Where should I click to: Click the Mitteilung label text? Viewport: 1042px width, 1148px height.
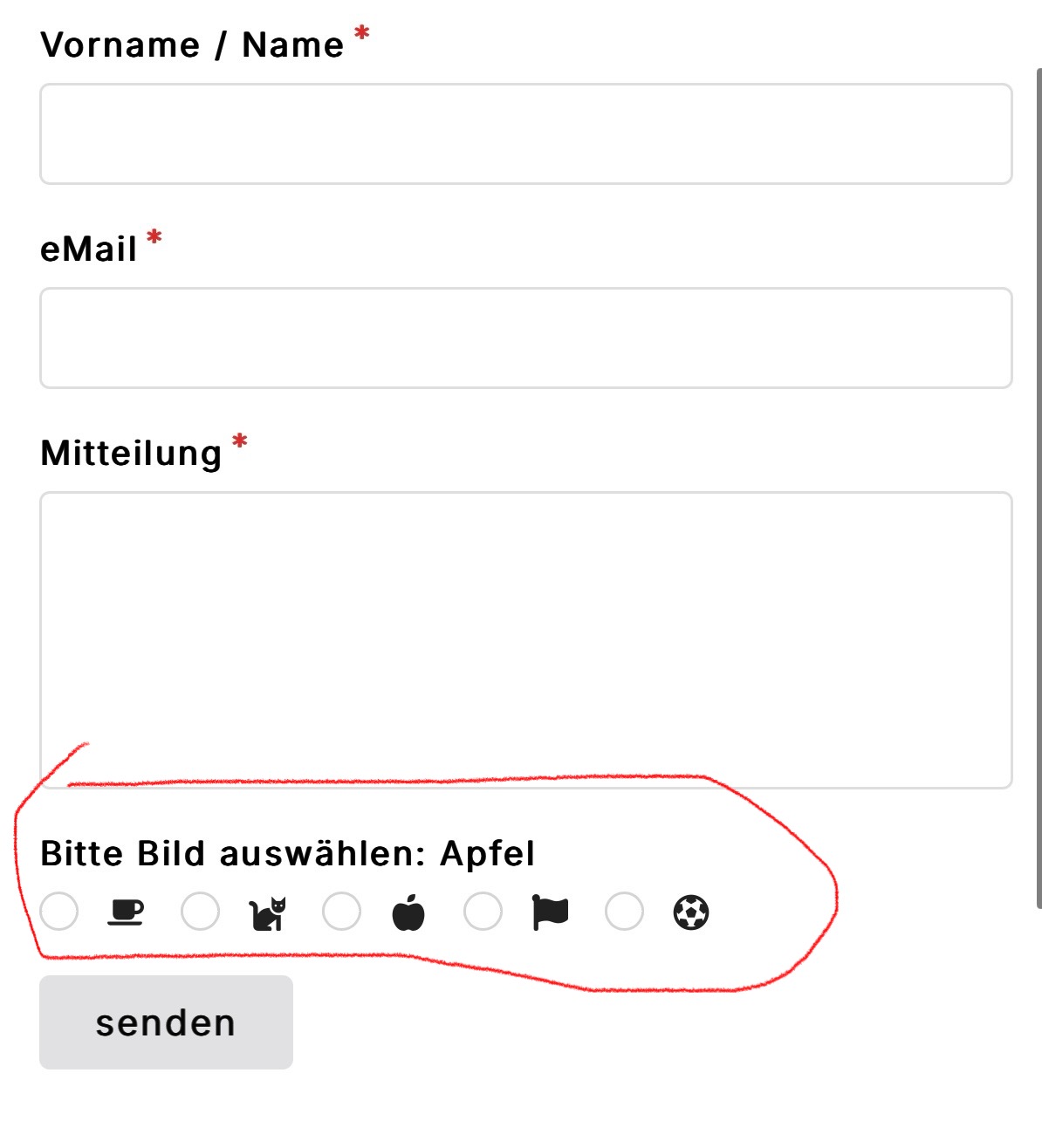coord(131,453)
